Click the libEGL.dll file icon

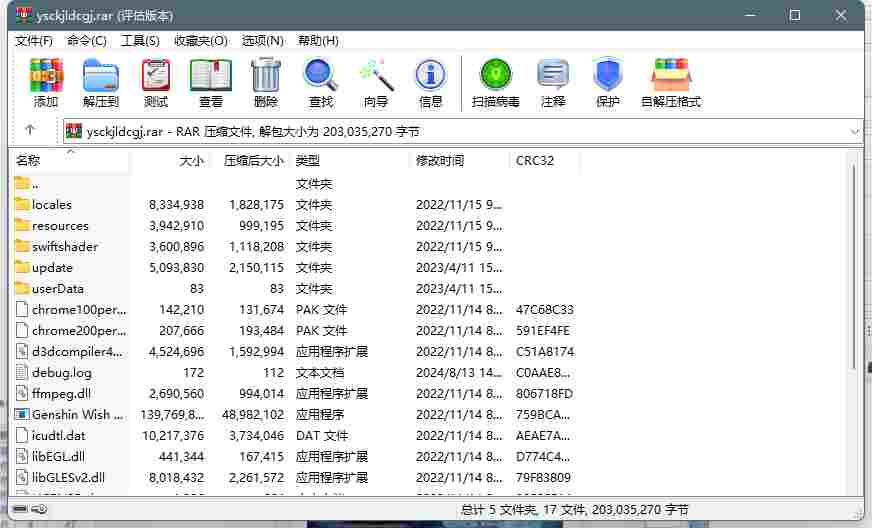click(x=22, y=456)
